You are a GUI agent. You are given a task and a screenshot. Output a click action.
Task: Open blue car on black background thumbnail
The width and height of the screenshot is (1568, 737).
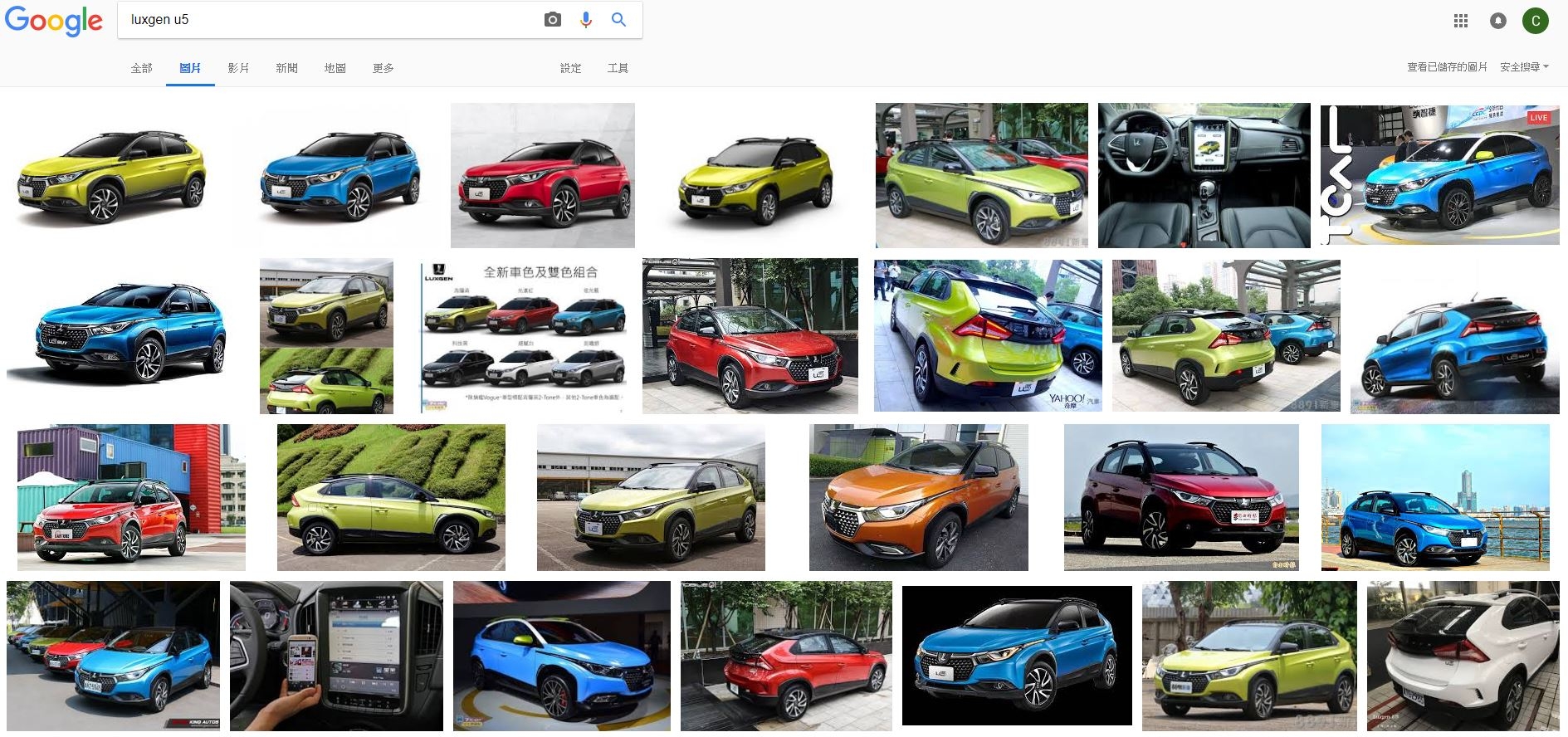(x=1017, y=656)
